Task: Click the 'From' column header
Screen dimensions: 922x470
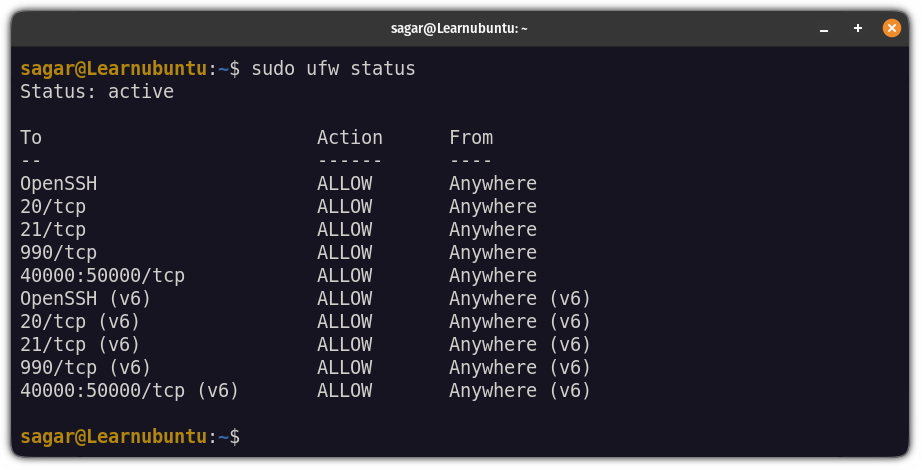Action: pyautogui.click(x=471, y=138)
